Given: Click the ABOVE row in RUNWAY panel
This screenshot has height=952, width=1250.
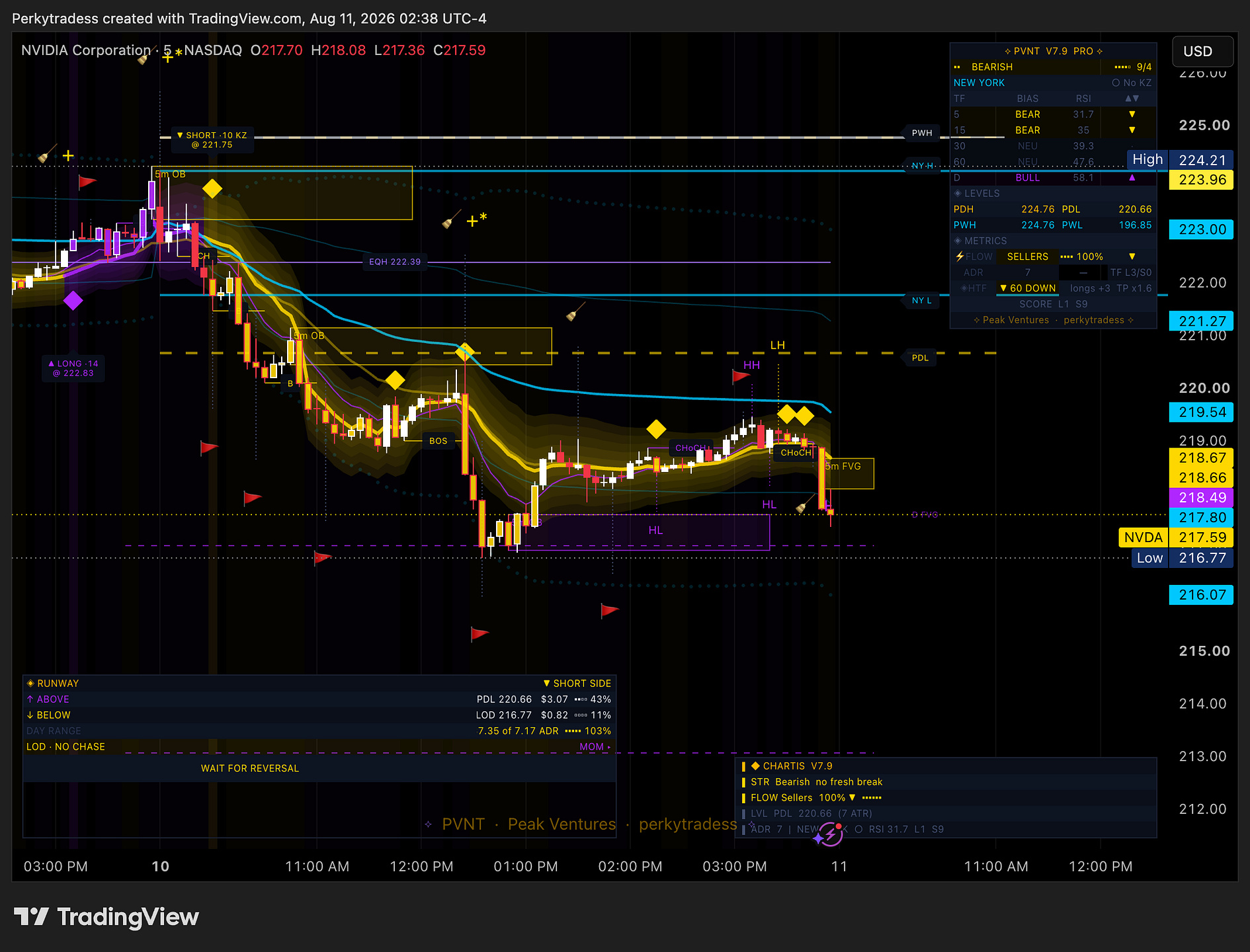Looking at the screenshot, I should 319,699.
